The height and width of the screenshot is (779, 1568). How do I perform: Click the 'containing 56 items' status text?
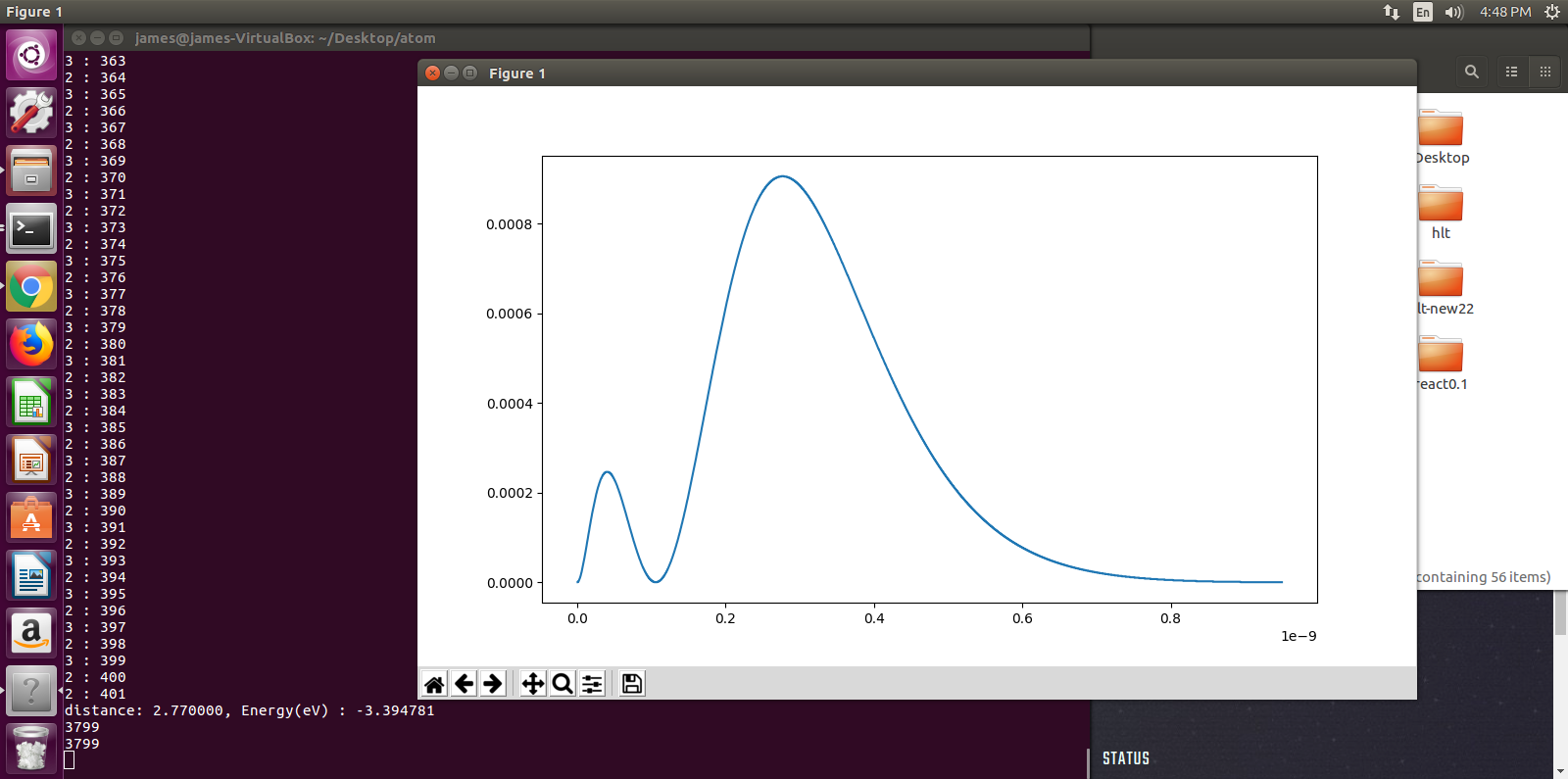coord(1484,577)
